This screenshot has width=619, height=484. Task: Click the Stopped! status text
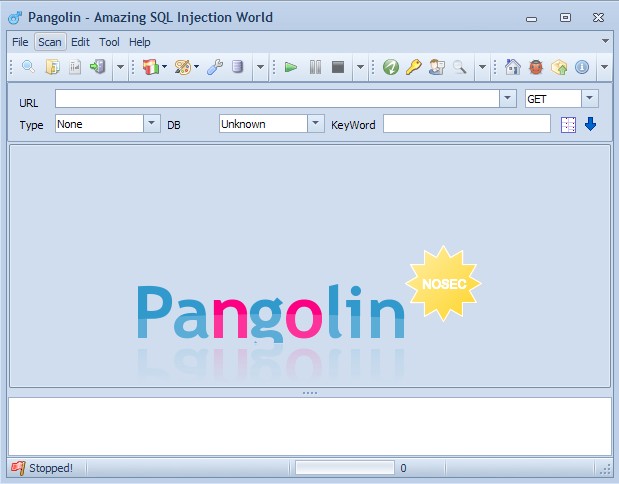tap(51, 468)
